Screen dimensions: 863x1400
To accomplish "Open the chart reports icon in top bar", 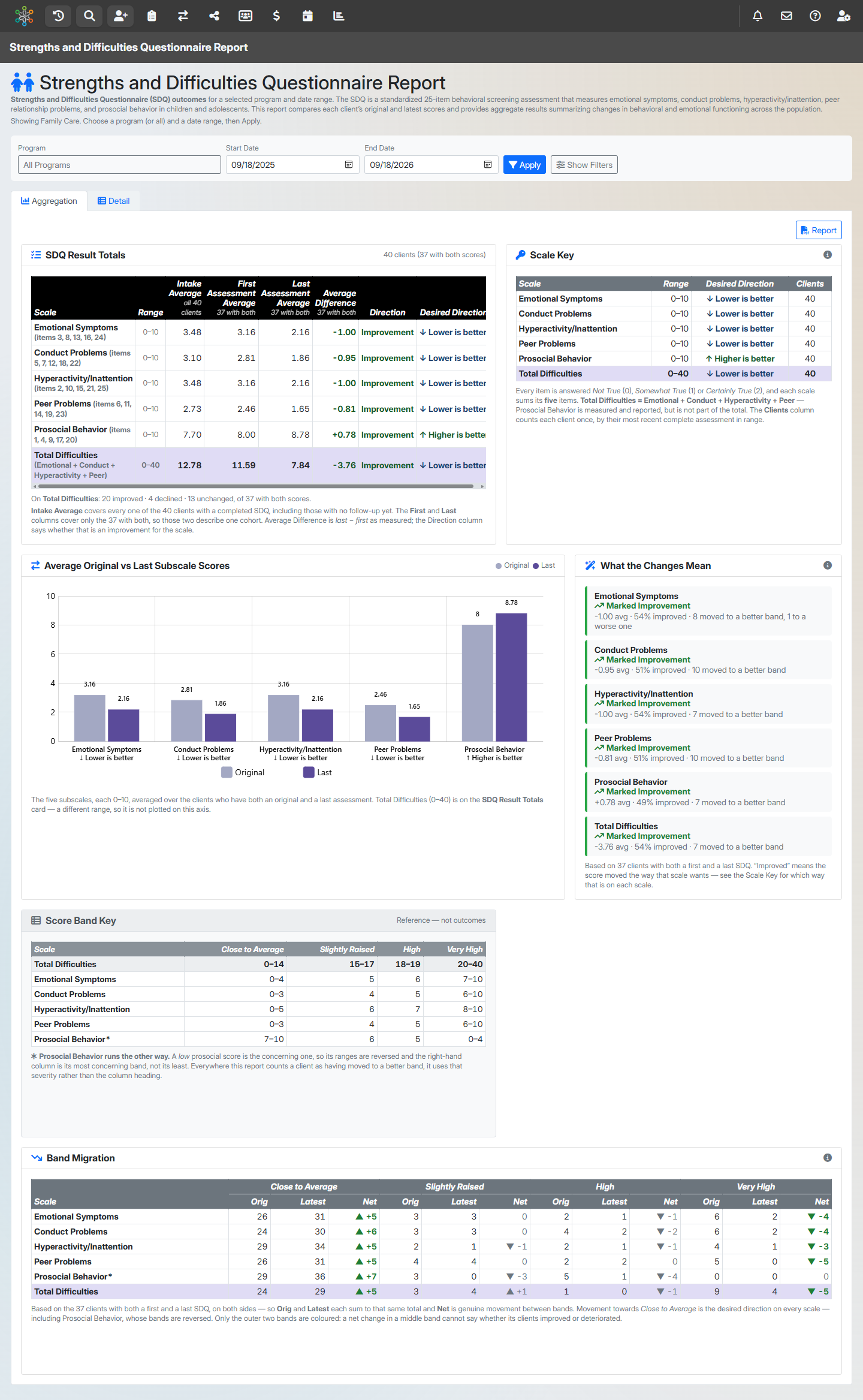I will pyautogui.click(x=339, y=16).
